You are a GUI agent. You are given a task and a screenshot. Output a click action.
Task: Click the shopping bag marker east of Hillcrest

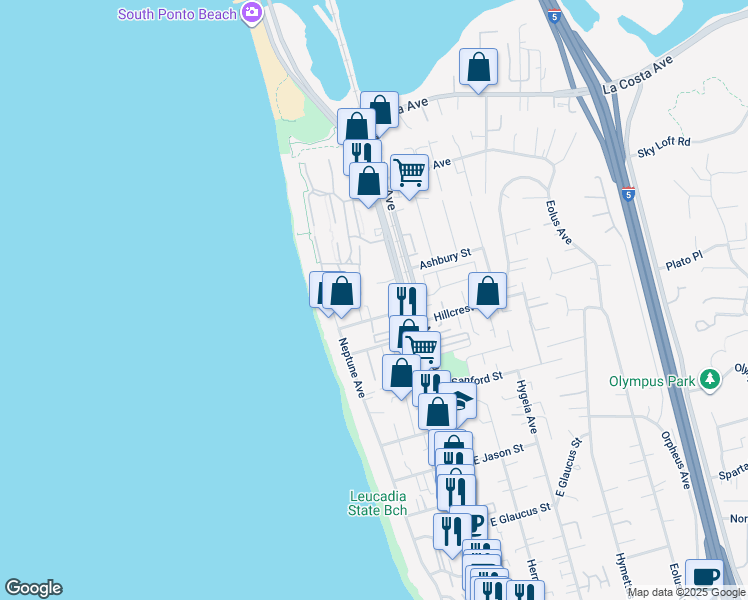coord(487,292)
